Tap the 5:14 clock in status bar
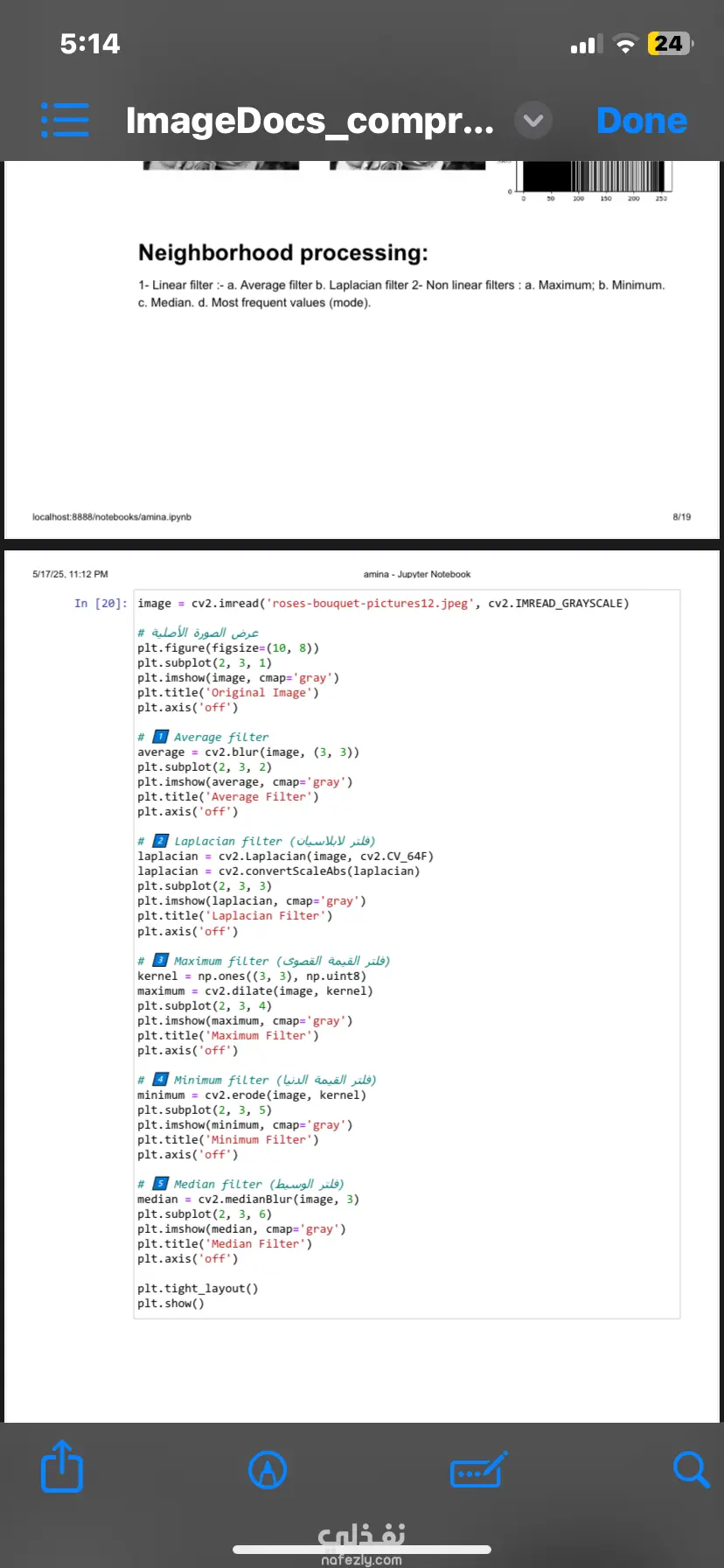Viewport: 724px width, 1568px height. click(x=90, y=44)
